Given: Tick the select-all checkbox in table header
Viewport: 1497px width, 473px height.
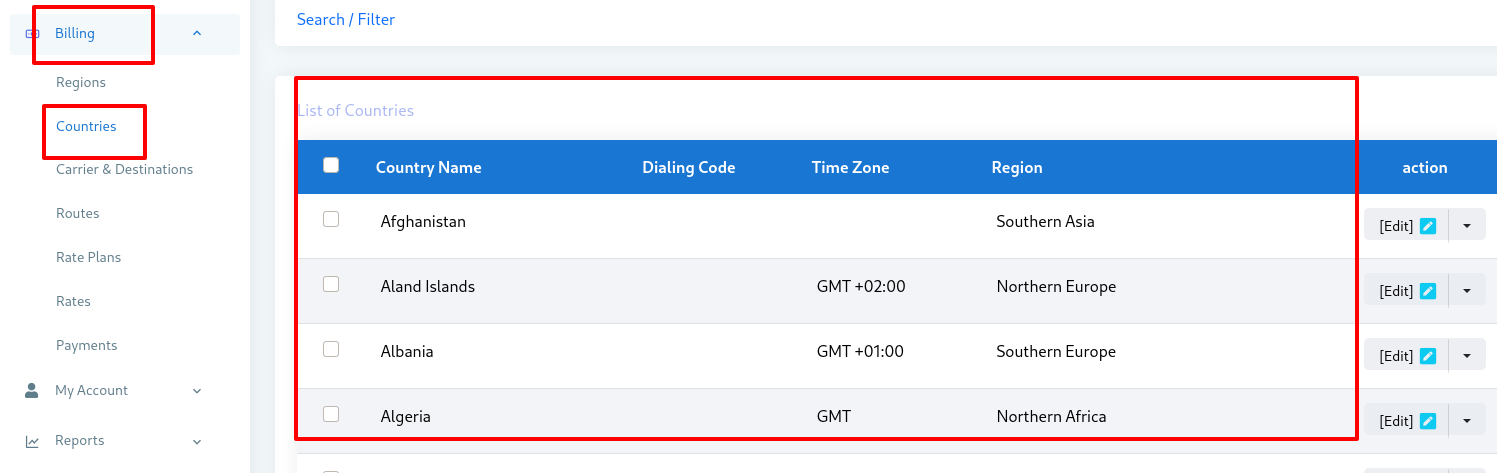Looking at the screenshot, I should (x=331, y=166).
